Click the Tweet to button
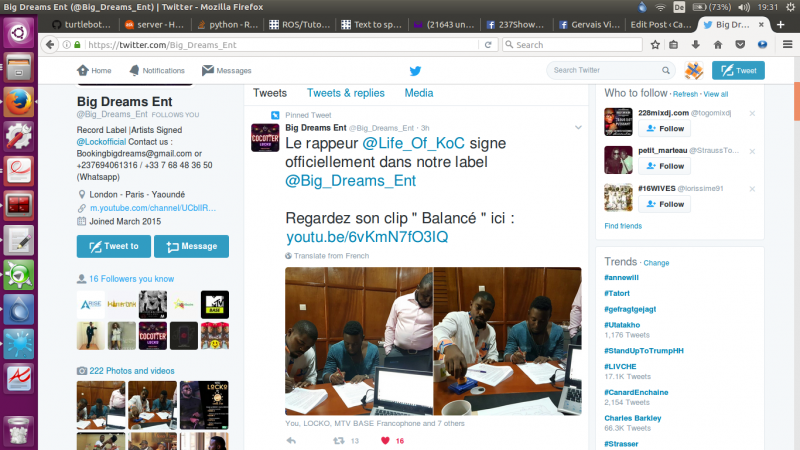Viewport: 800px width, 450px height. click(x=113, y=246)
